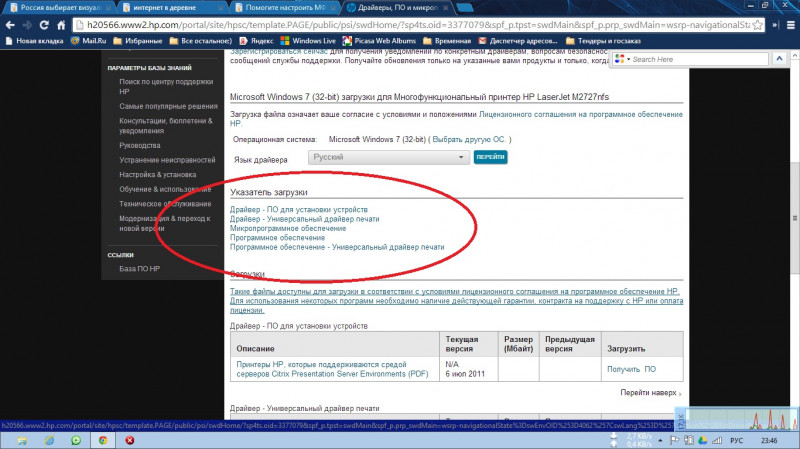Open the Mail.Ru bookmark
The image size is (800, 449).
pyautogui.click(x=88, y=41)
